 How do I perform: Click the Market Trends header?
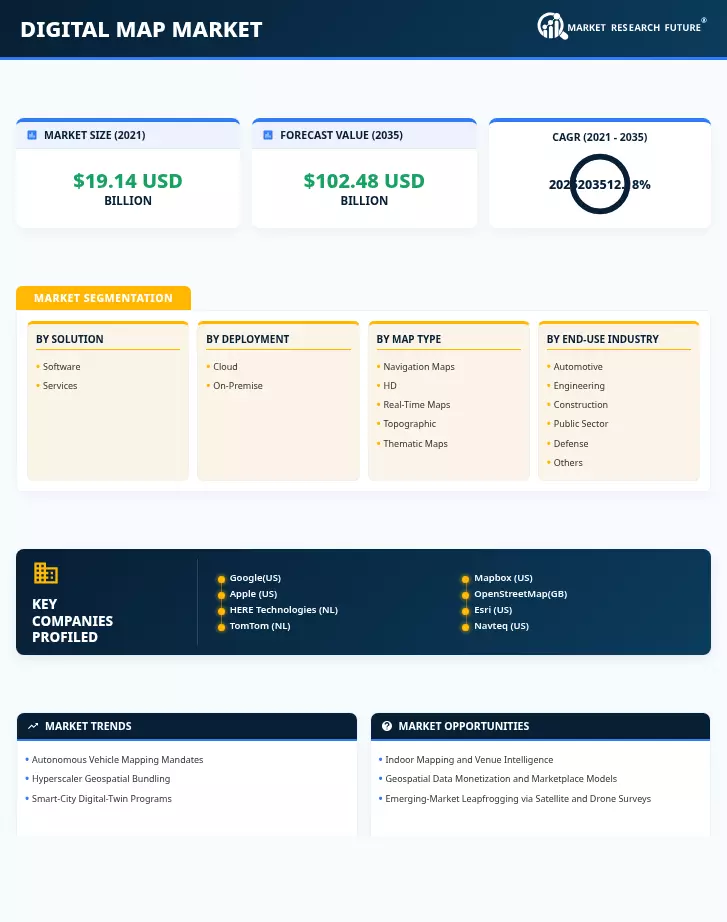(88, 726)
